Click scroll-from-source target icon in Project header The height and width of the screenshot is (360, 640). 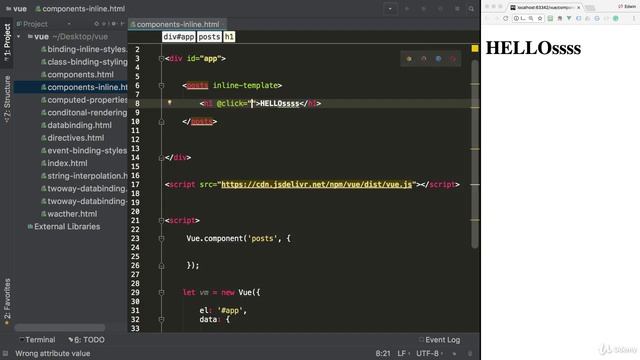[97, 24]
